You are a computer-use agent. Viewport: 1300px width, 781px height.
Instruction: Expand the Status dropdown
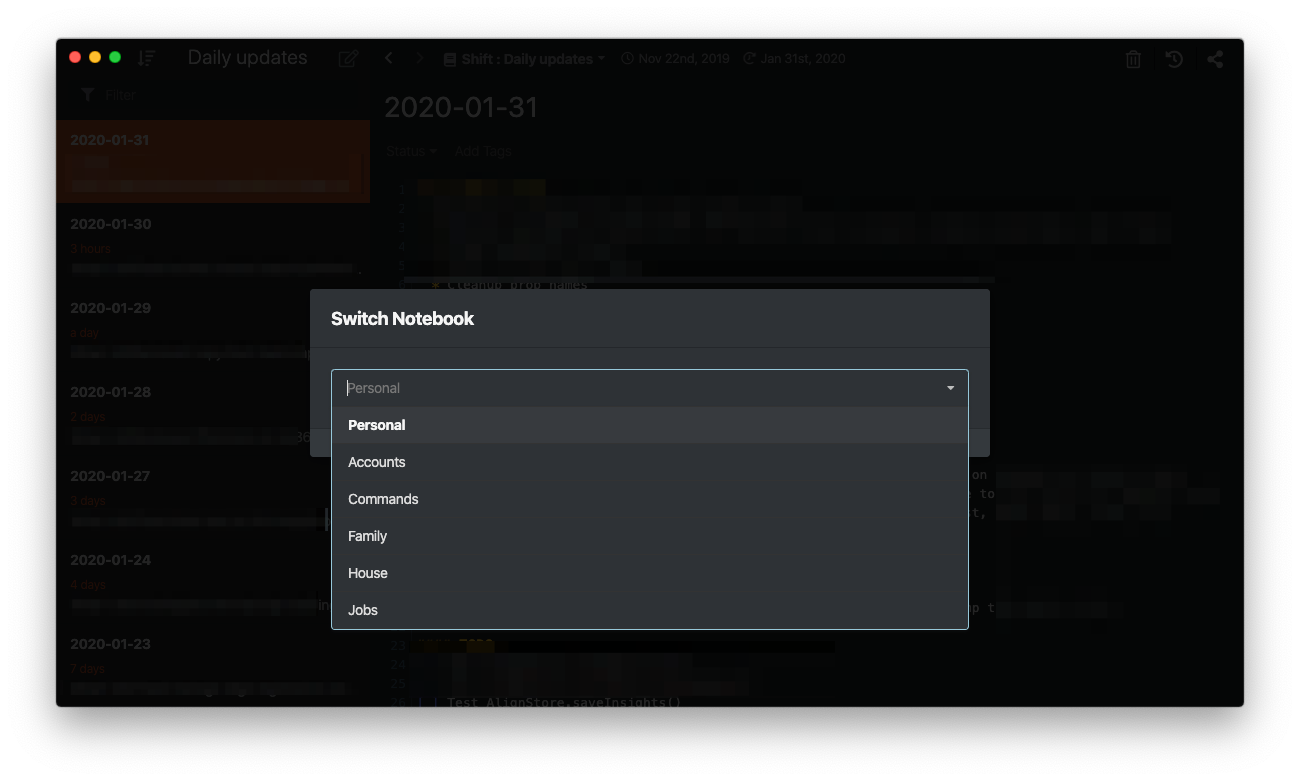tap(410, 150)
